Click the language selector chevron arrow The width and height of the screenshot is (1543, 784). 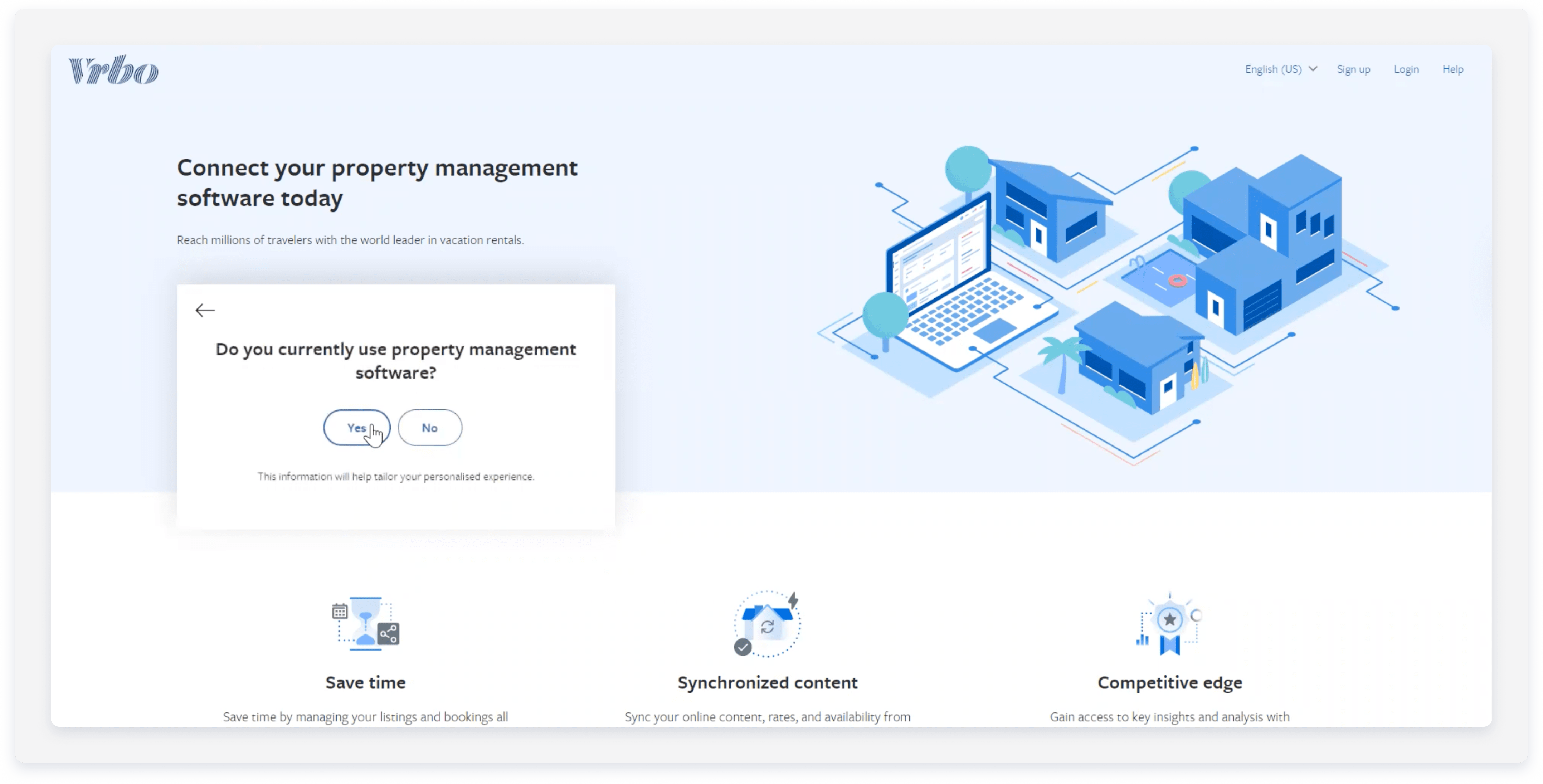(x=1313, y=69)
